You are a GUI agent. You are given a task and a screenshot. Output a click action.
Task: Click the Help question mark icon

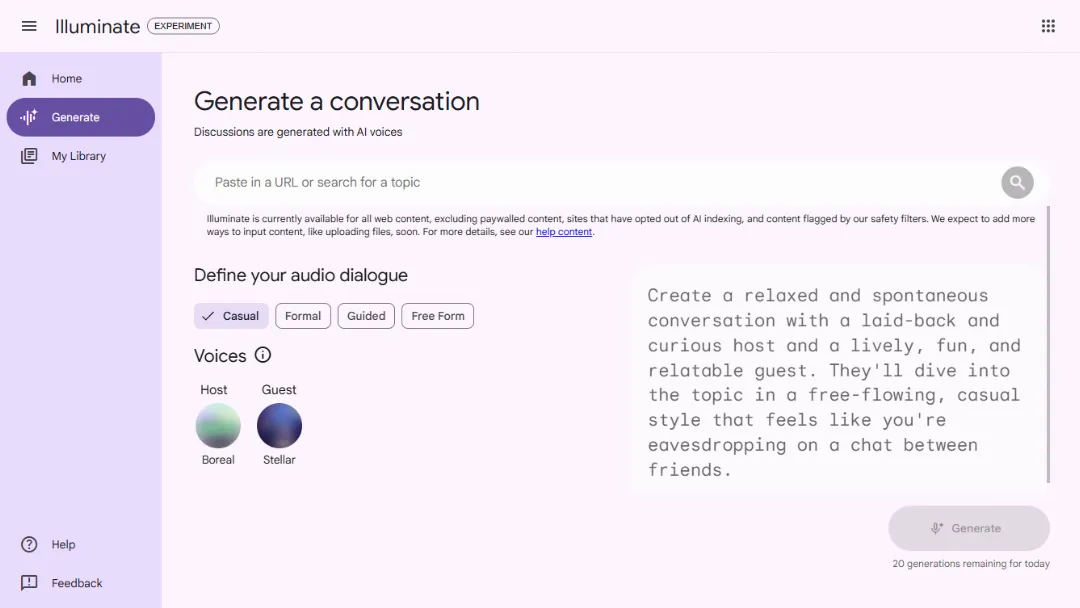(29, 545)
